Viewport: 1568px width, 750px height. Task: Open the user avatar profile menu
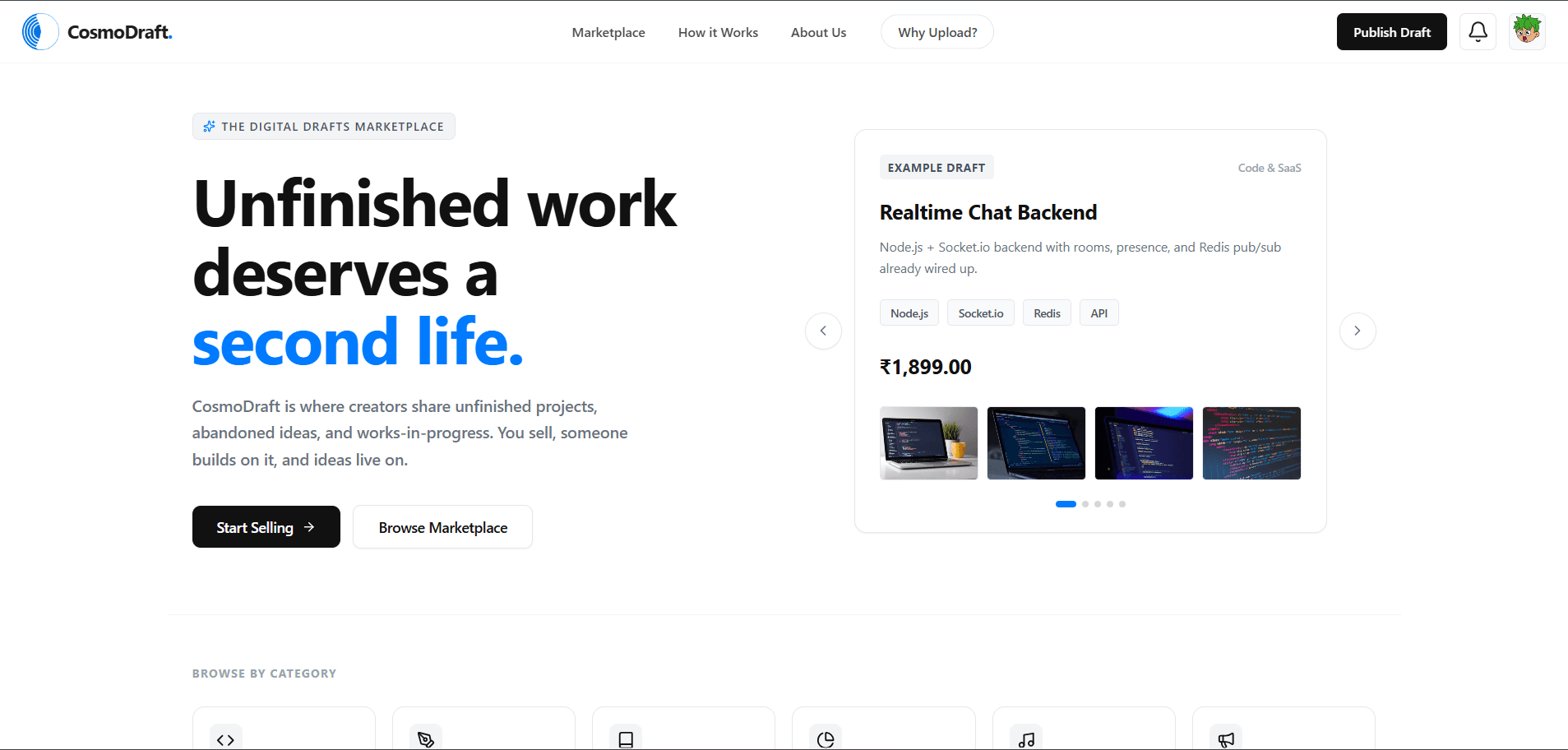pos(1527,32)
